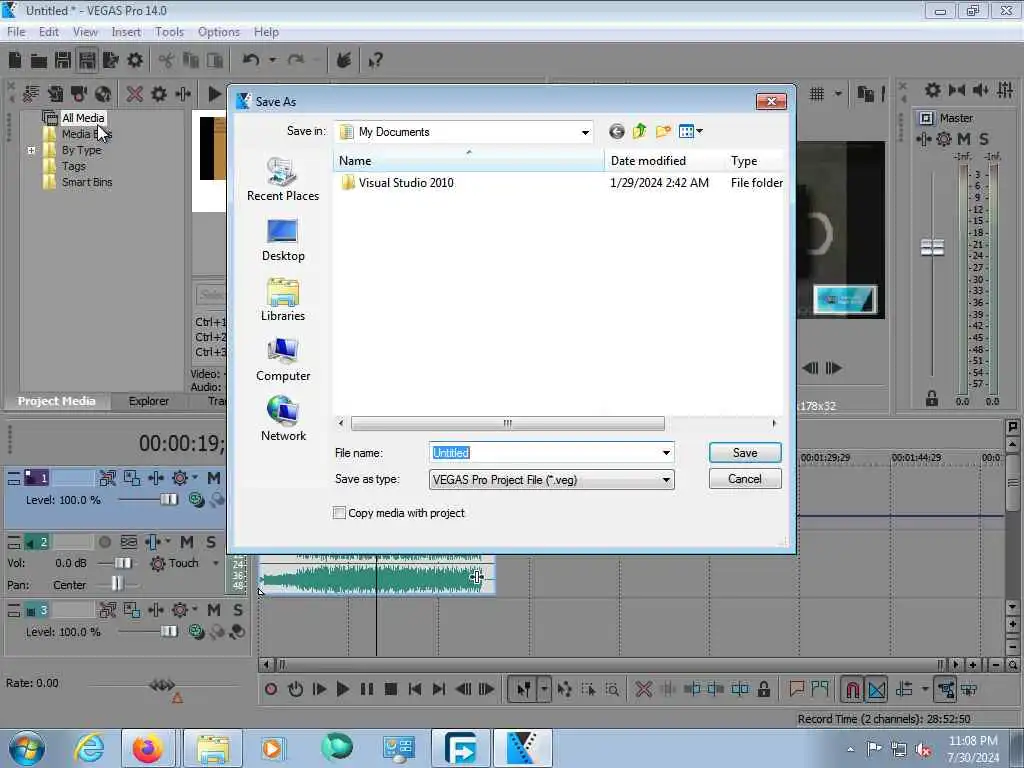
Task: Click the Stop button in transport bar
Action: point(391,689)
